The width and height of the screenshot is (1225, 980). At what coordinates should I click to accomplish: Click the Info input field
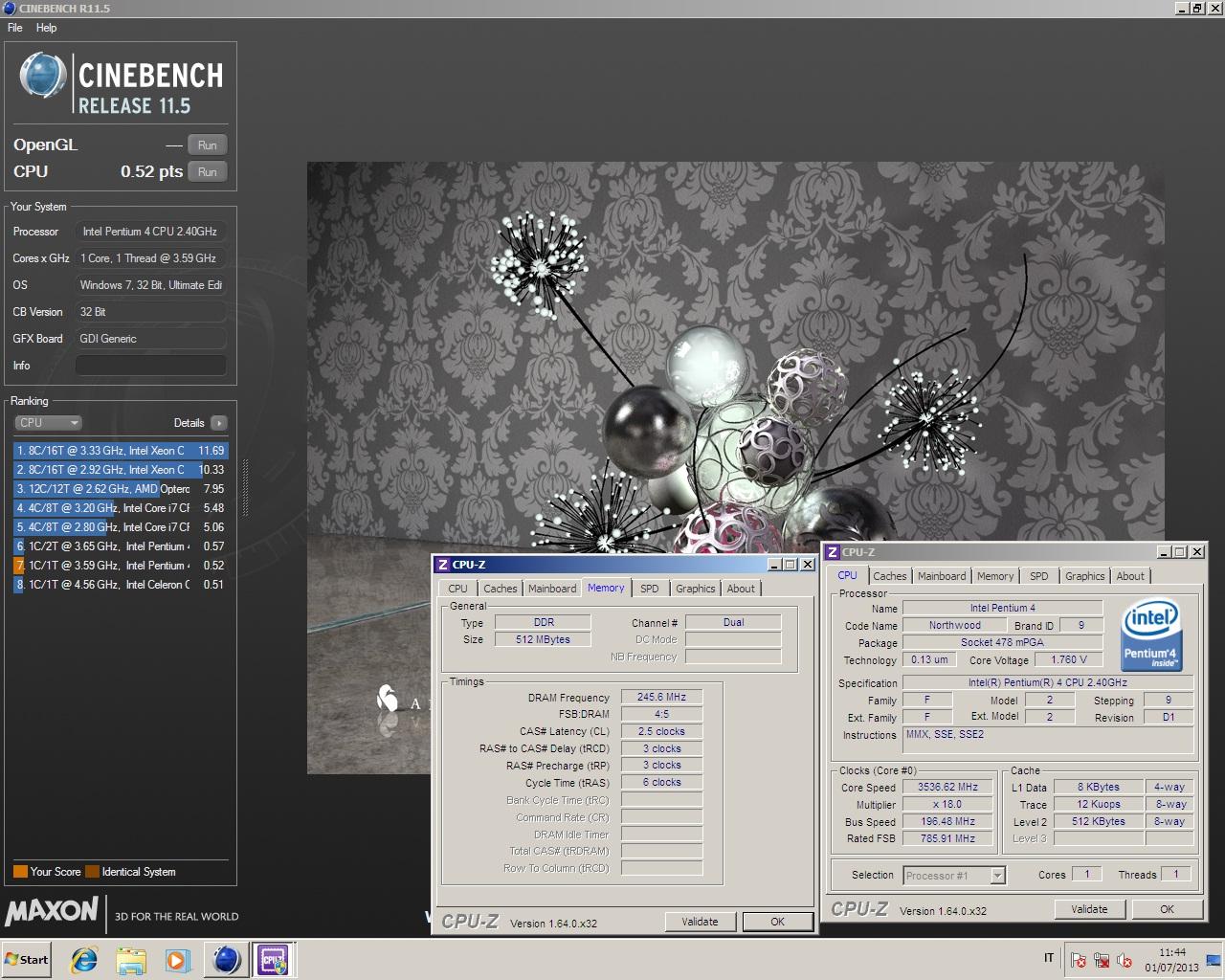pyautogui.click(x=150, y=366)
